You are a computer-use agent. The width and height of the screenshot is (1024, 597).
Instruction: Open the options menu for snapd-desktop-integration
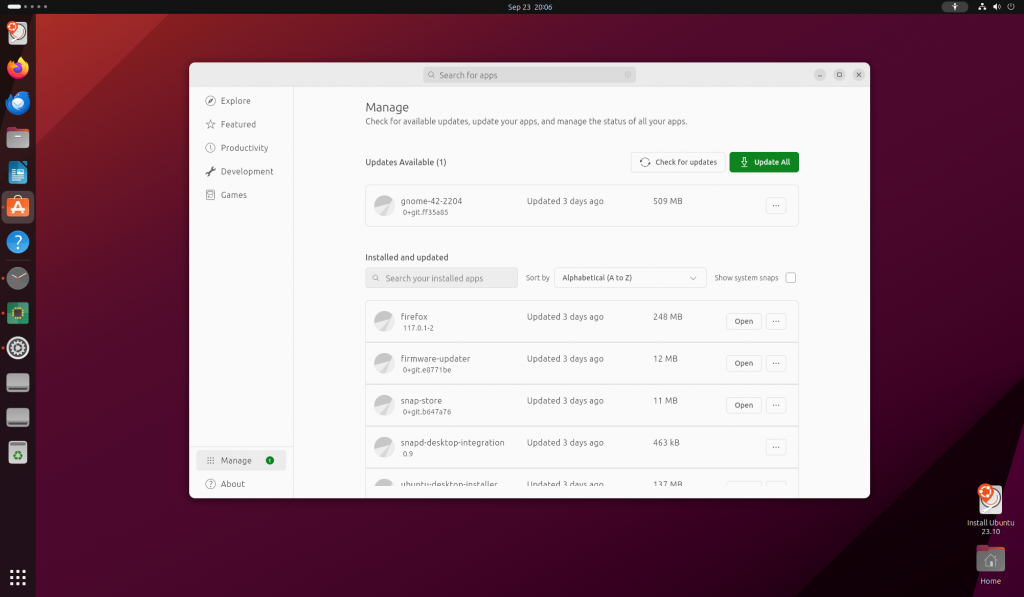coord(776,447)
